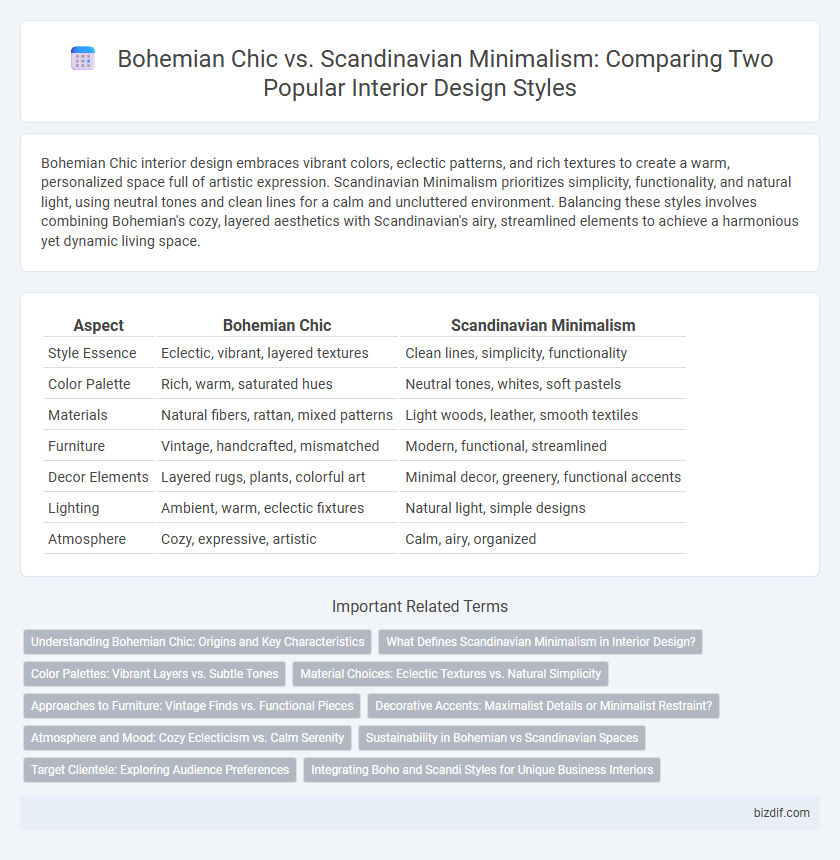Click the Important Related Terms heading
The image size is (840, 860).
coord(420,606)
